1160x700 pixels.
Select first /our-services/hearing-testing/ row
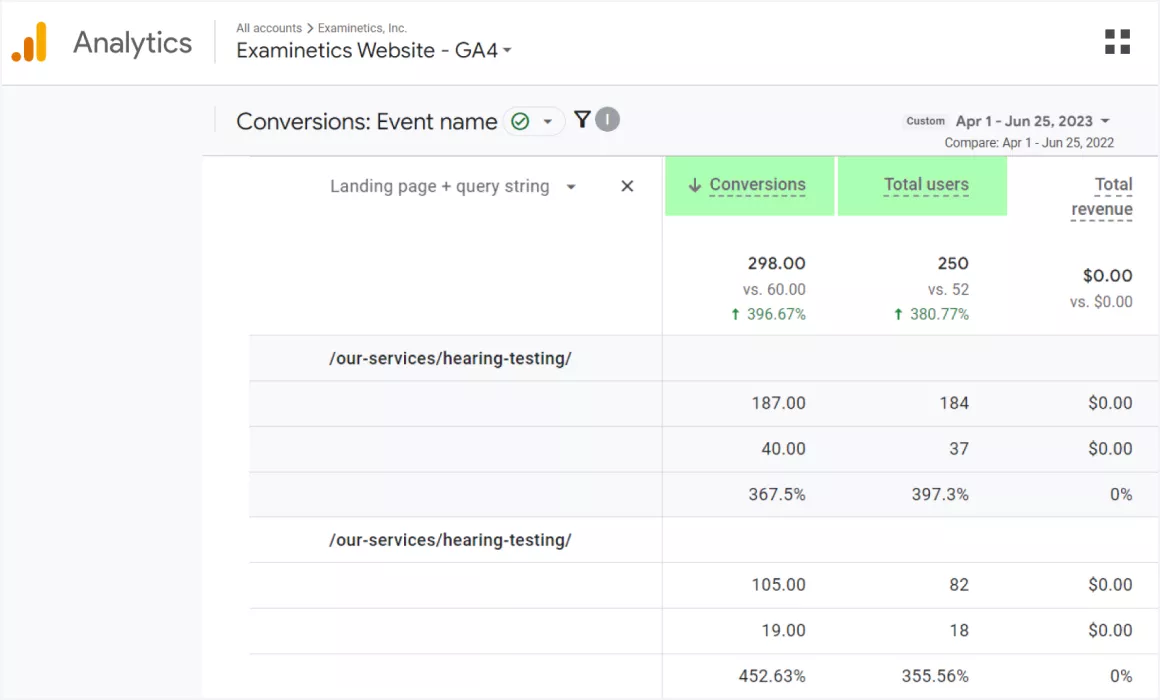click(x=450, y=358)
